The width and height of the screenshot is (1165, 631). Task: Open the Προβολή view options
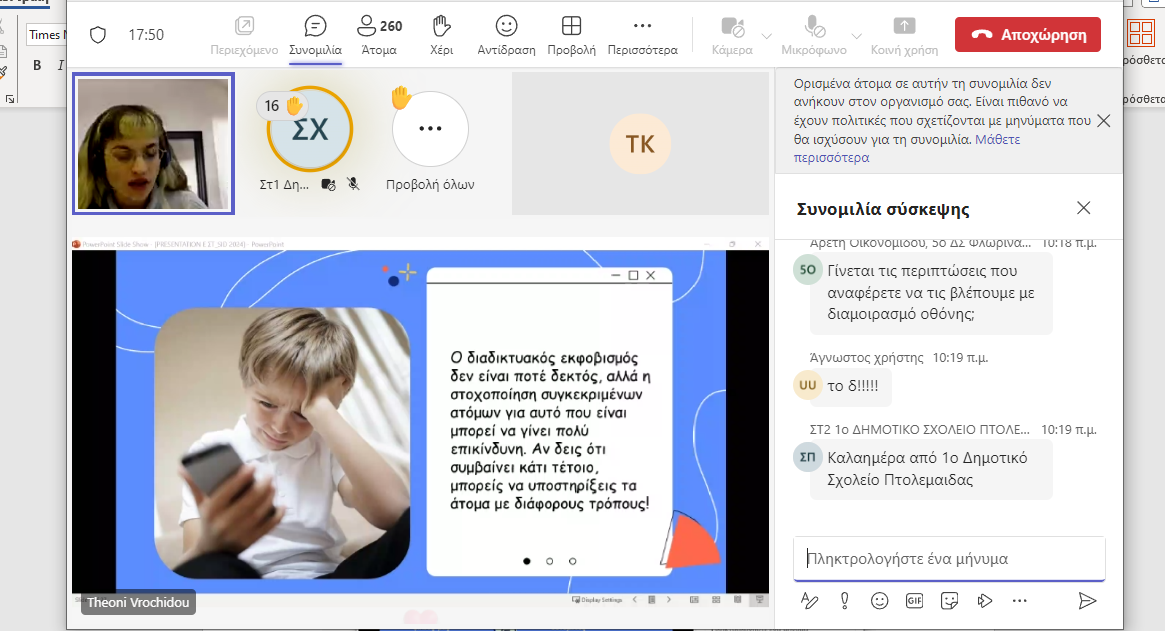571,36
